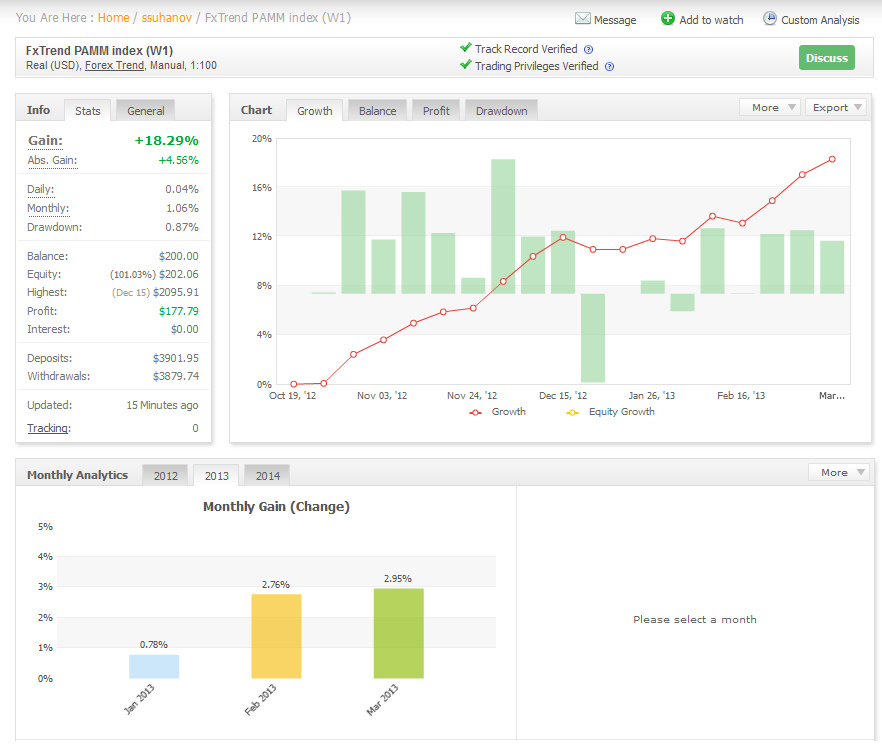Toggle the Growth series in chart legend
Viewport: 882px width, 749px height.
(497, 412)
